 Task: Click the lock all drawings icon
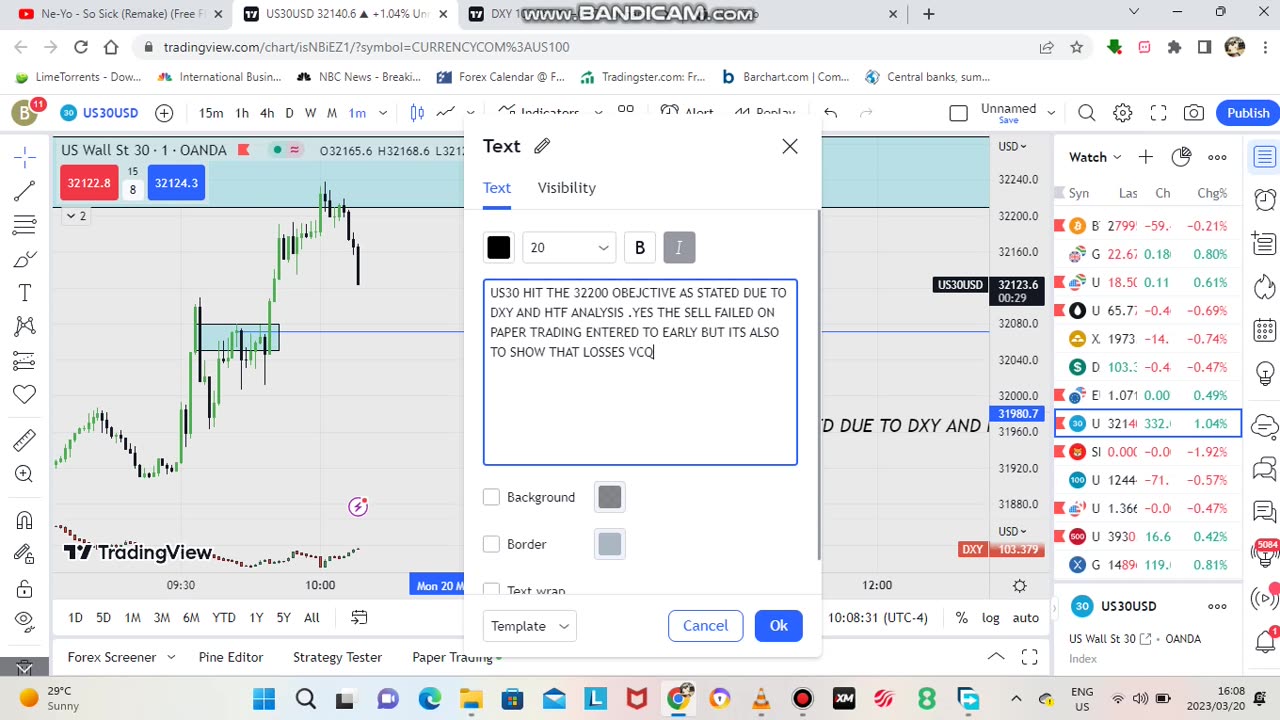(25, 588)
